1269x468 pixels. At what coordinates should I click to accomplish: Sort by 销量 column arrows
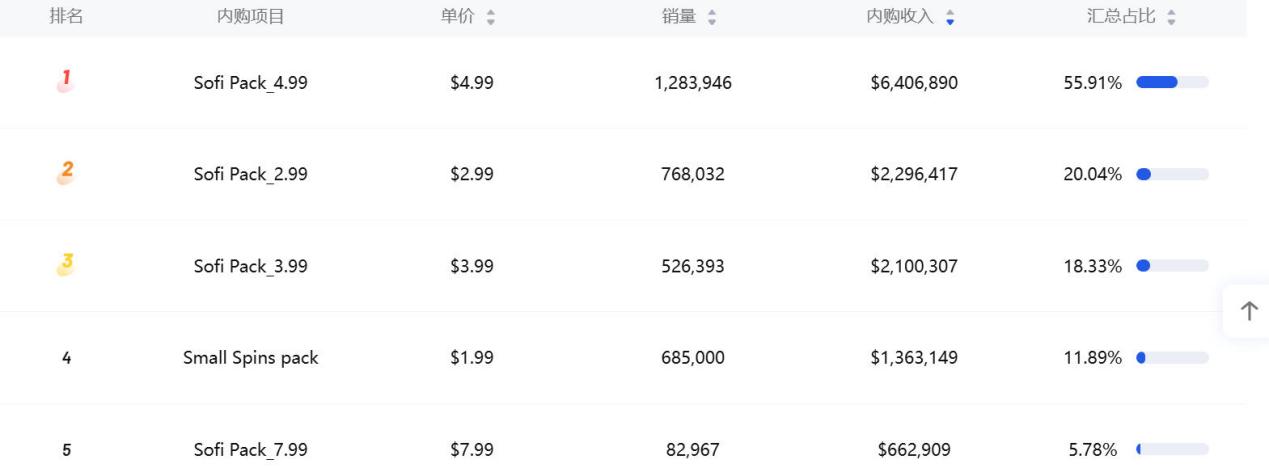click(712, 17)
